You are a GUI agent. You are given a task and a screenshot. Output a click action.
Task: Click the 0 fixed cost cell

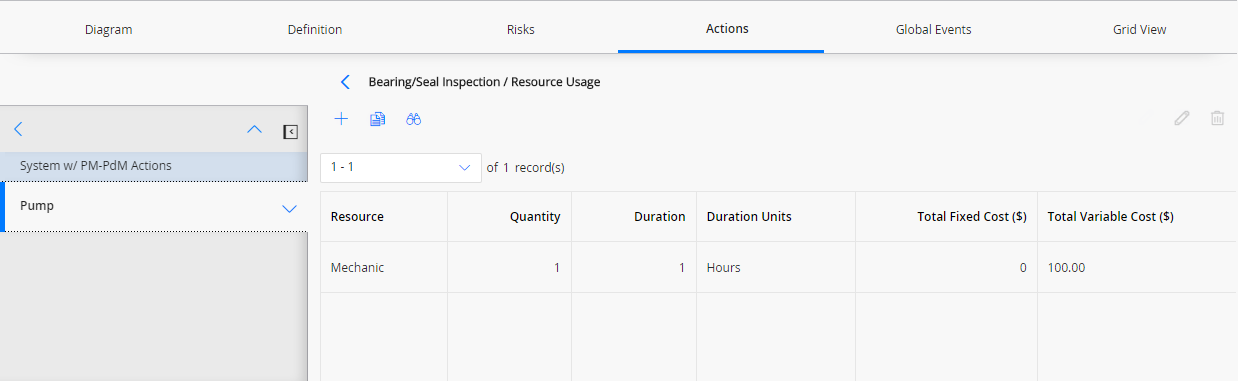(946, 267)
